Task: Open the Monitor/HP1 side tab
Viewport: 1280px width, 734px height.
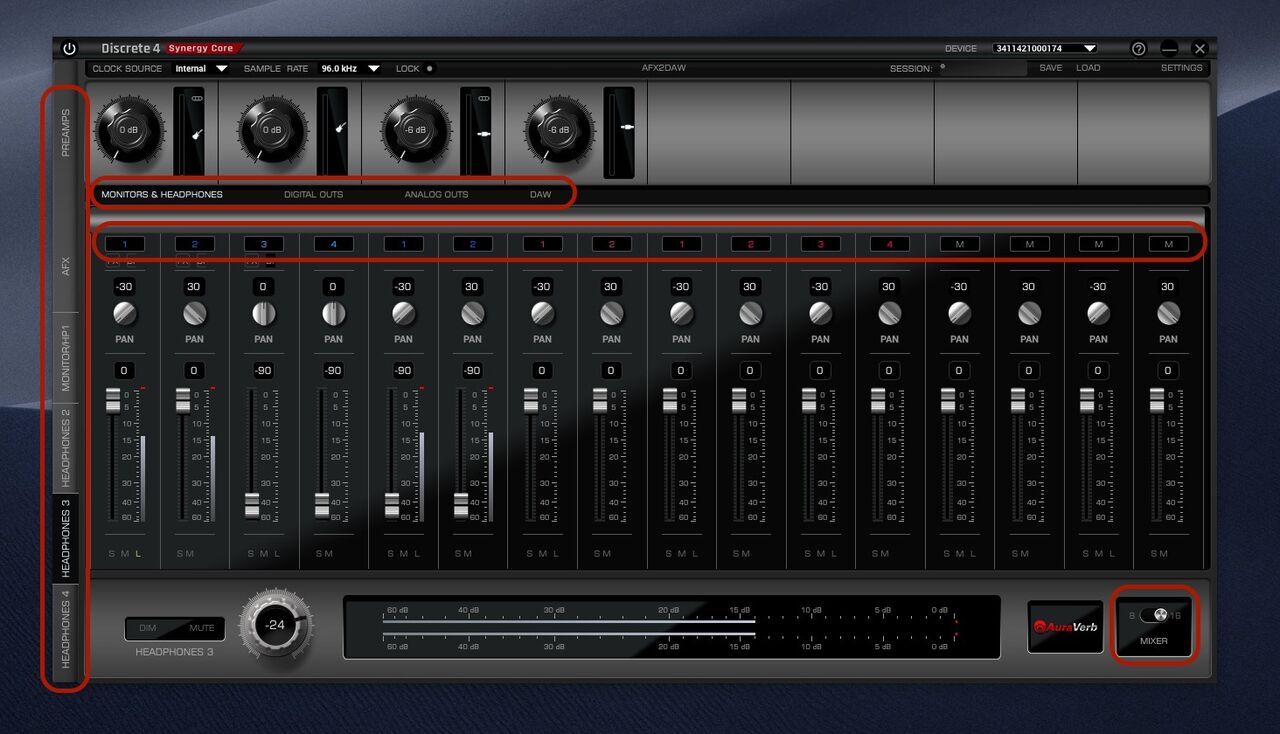Action: [x=67, y=357]
